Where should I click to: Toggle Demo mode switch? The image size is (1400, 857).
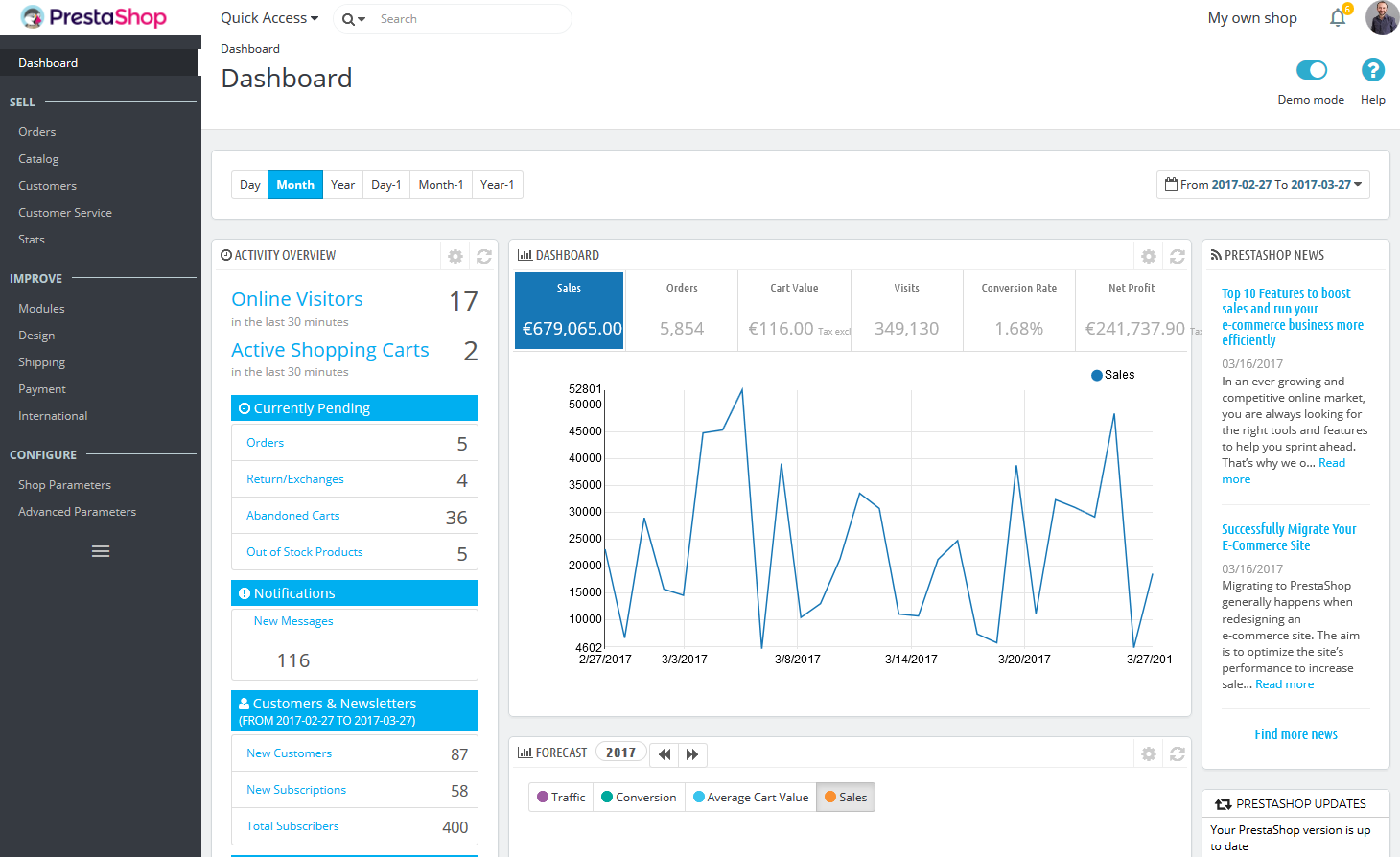(1311, 70)
